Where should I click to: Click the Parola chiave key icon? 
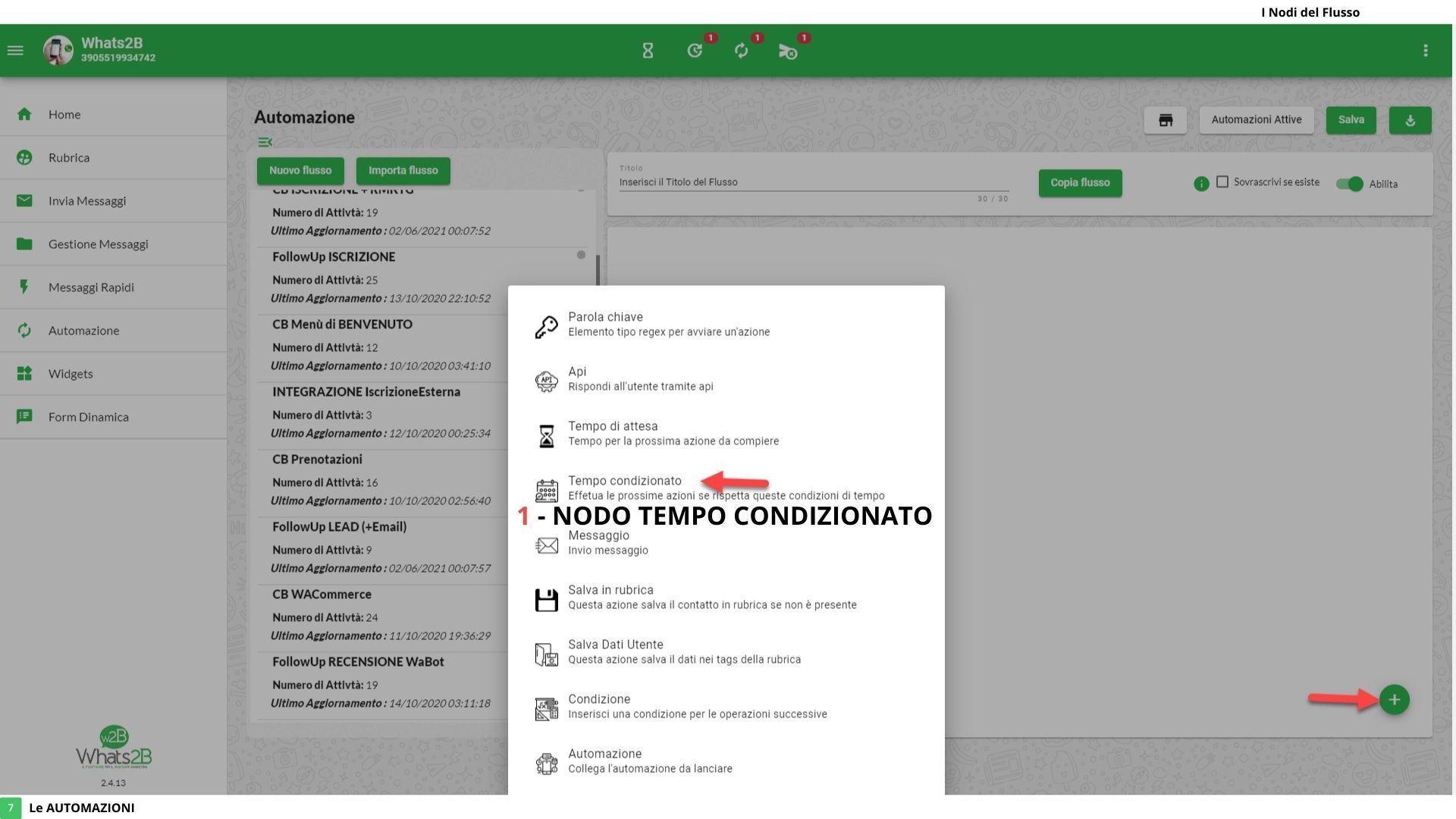pyautogui.click(x=546, y=327)
